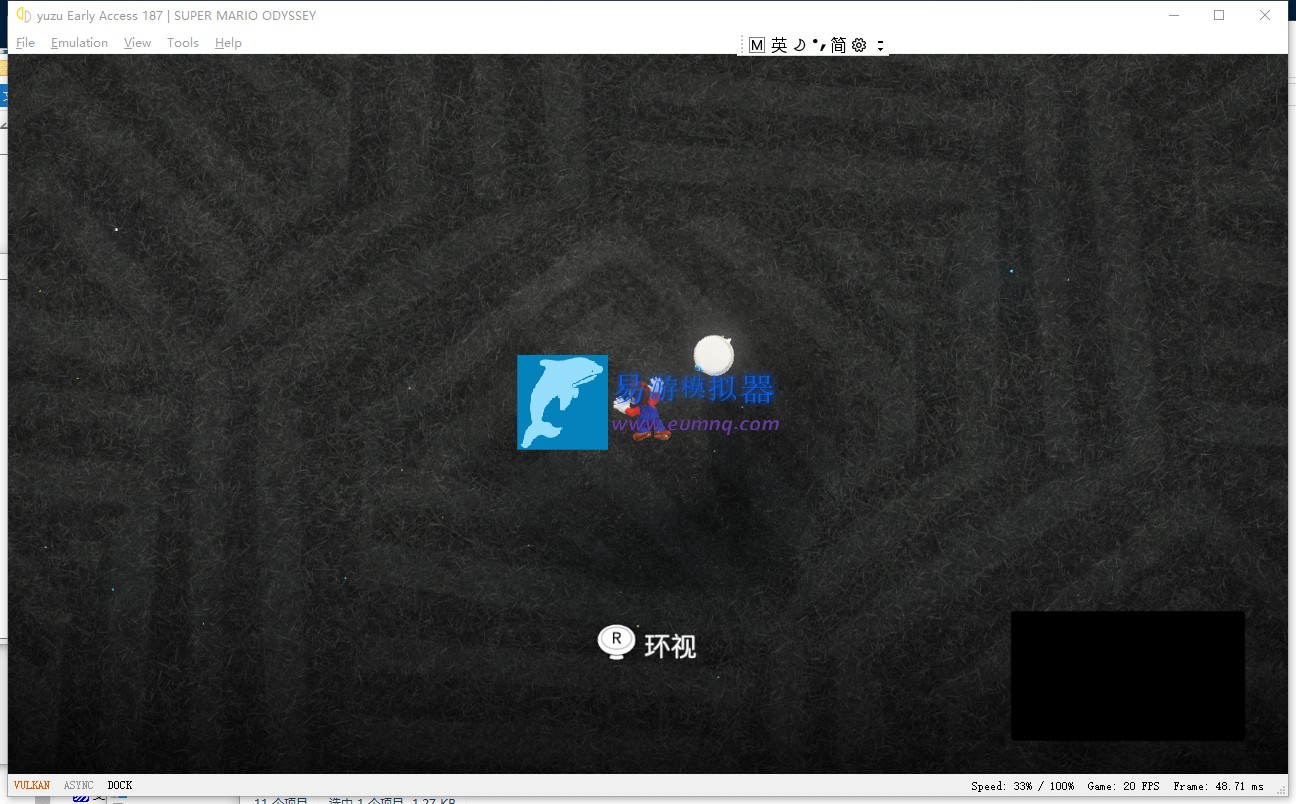Click the yuzu logo in the title bar

click(24, 15)
